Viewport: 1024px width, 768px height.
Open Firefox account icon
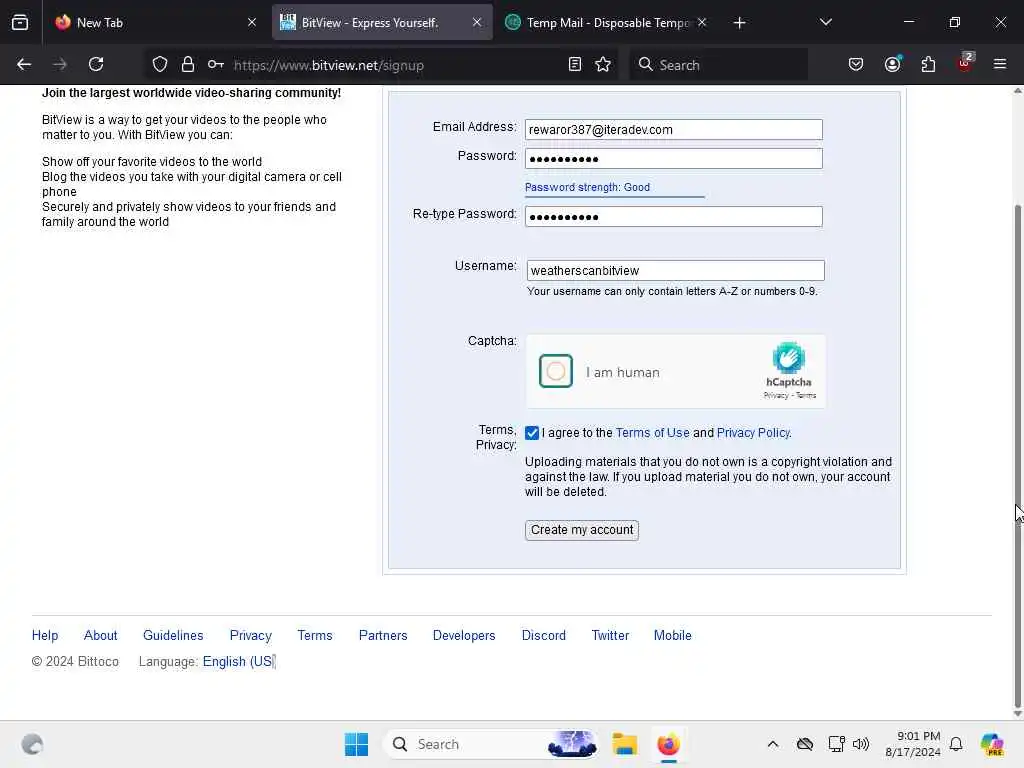coord(893,65)
